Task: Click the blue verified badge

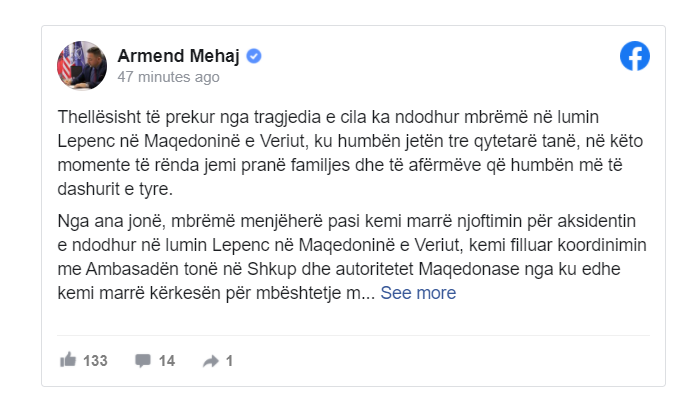Action: [254, 55]
